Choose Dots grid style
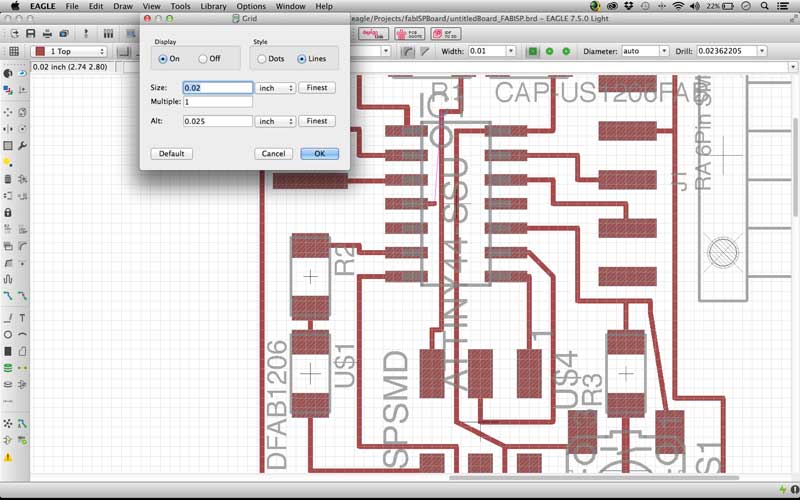The height and width of the screenshot is (500, 800). click(262, 59)
